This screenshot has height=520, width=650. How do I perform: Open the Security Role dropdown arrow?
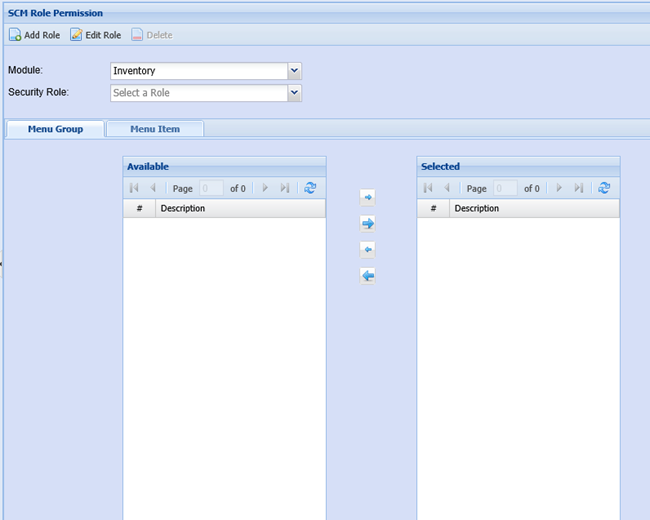coord(294,93)
